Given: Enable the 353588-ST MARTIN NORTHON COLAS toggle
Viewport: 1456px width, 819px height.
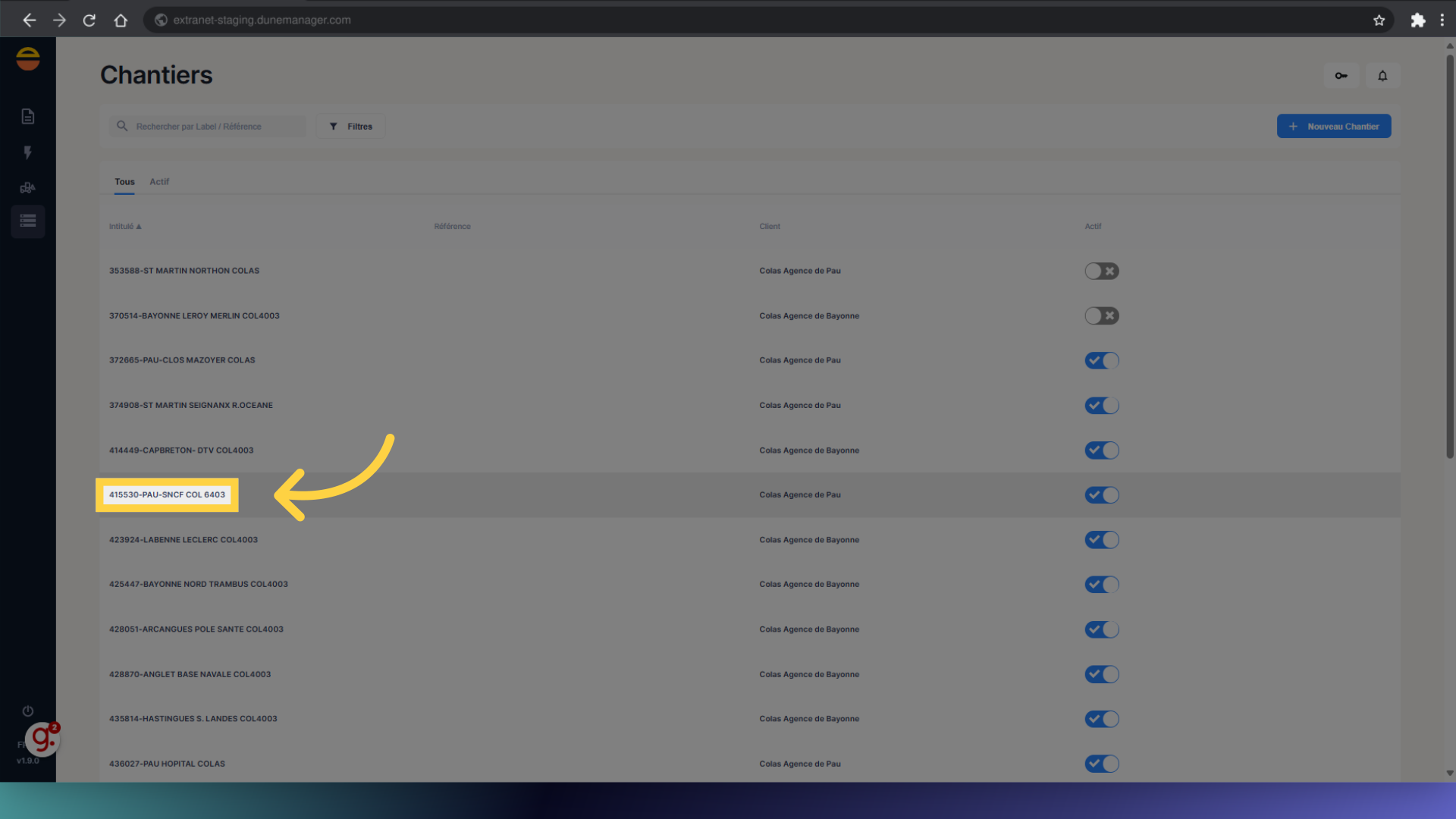Looking at the screenshot, I should 1101,271.
